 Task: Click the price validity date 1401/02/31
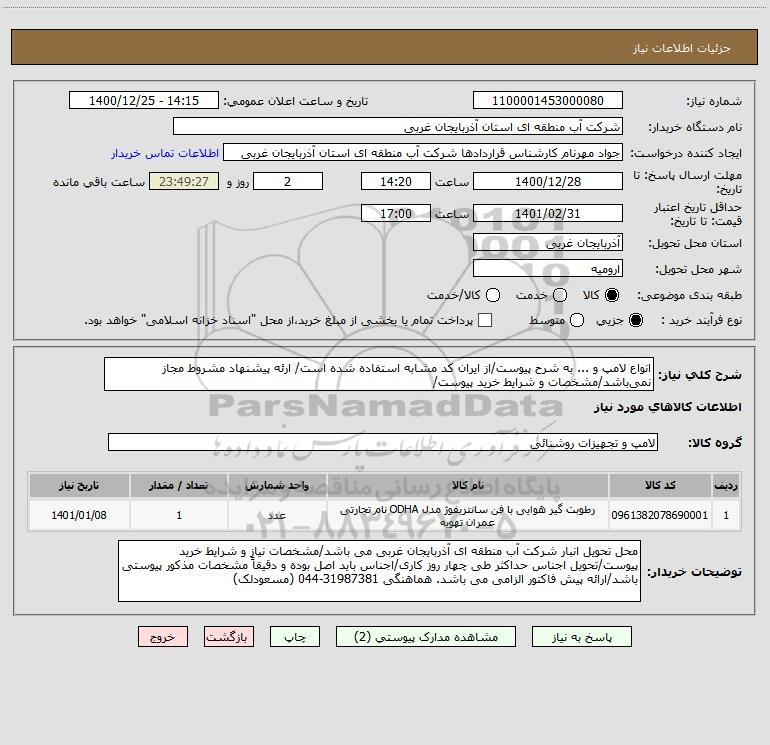tap(548, 213)
